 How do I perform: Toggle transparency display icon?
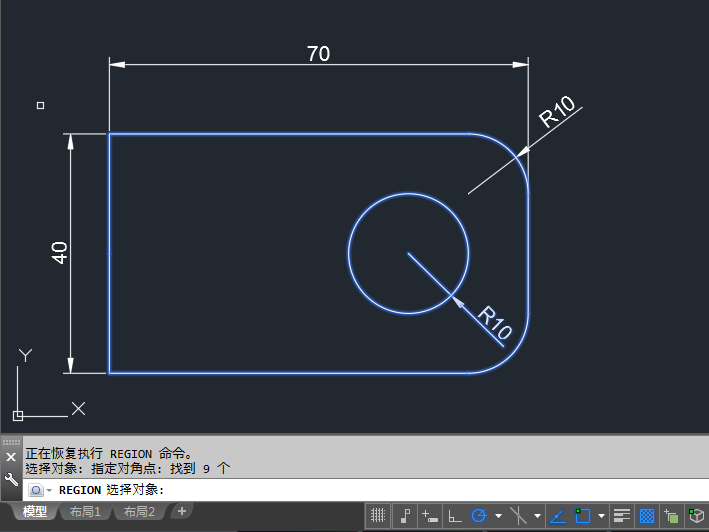coord(647,515)
